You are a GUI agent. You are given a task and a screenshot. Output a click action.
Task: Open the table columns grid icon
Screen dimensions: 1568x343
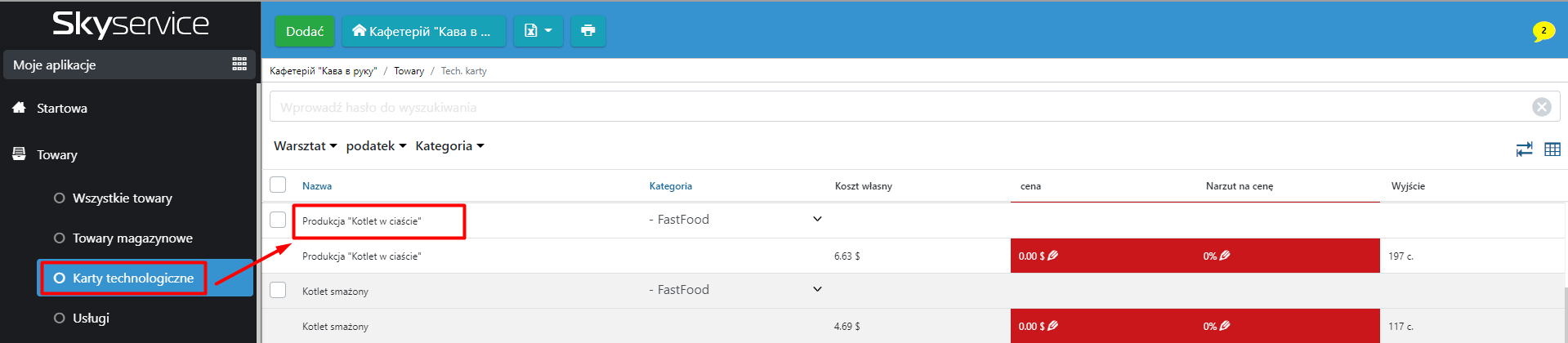[1552, 149]
